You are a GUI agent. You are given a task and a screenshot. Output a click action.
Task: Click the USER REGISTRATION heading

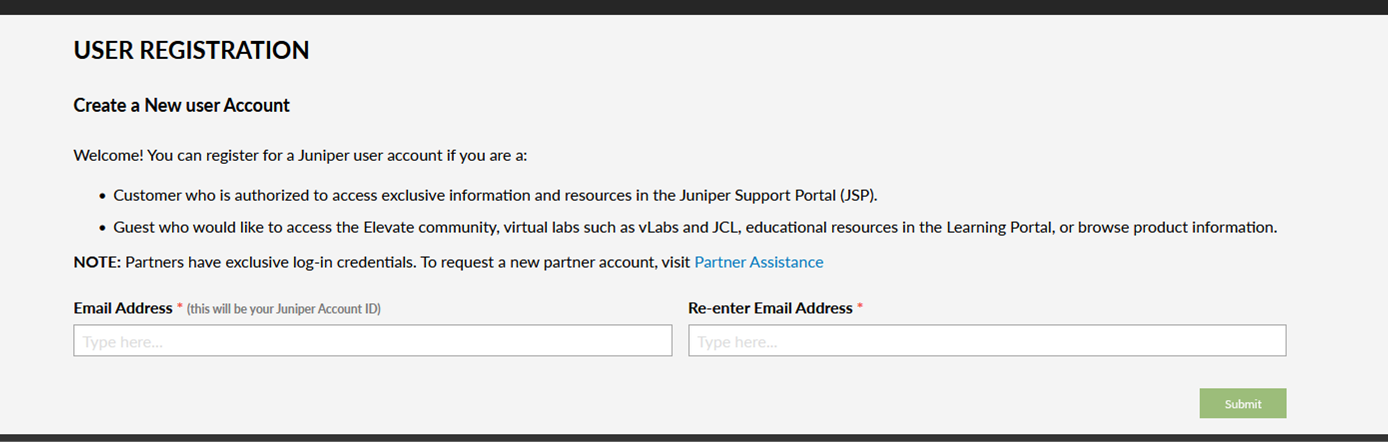191,50
